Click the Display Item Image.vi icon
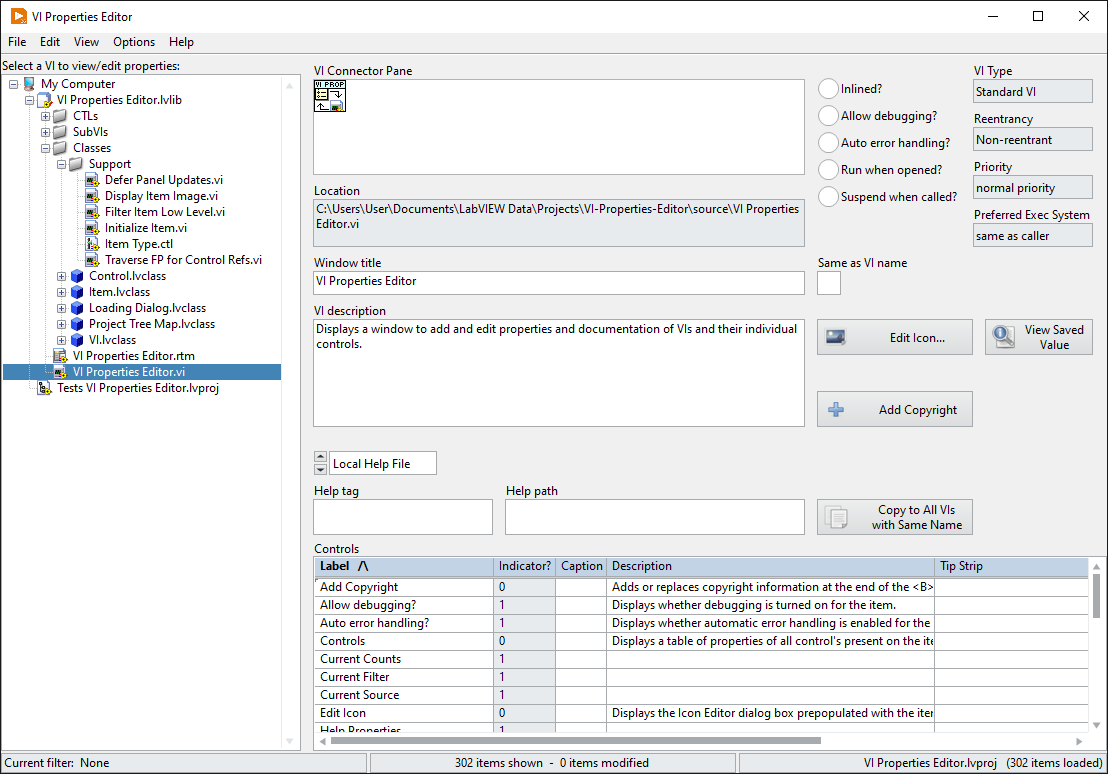This screenshot has height=774, width=1108. 93,196
